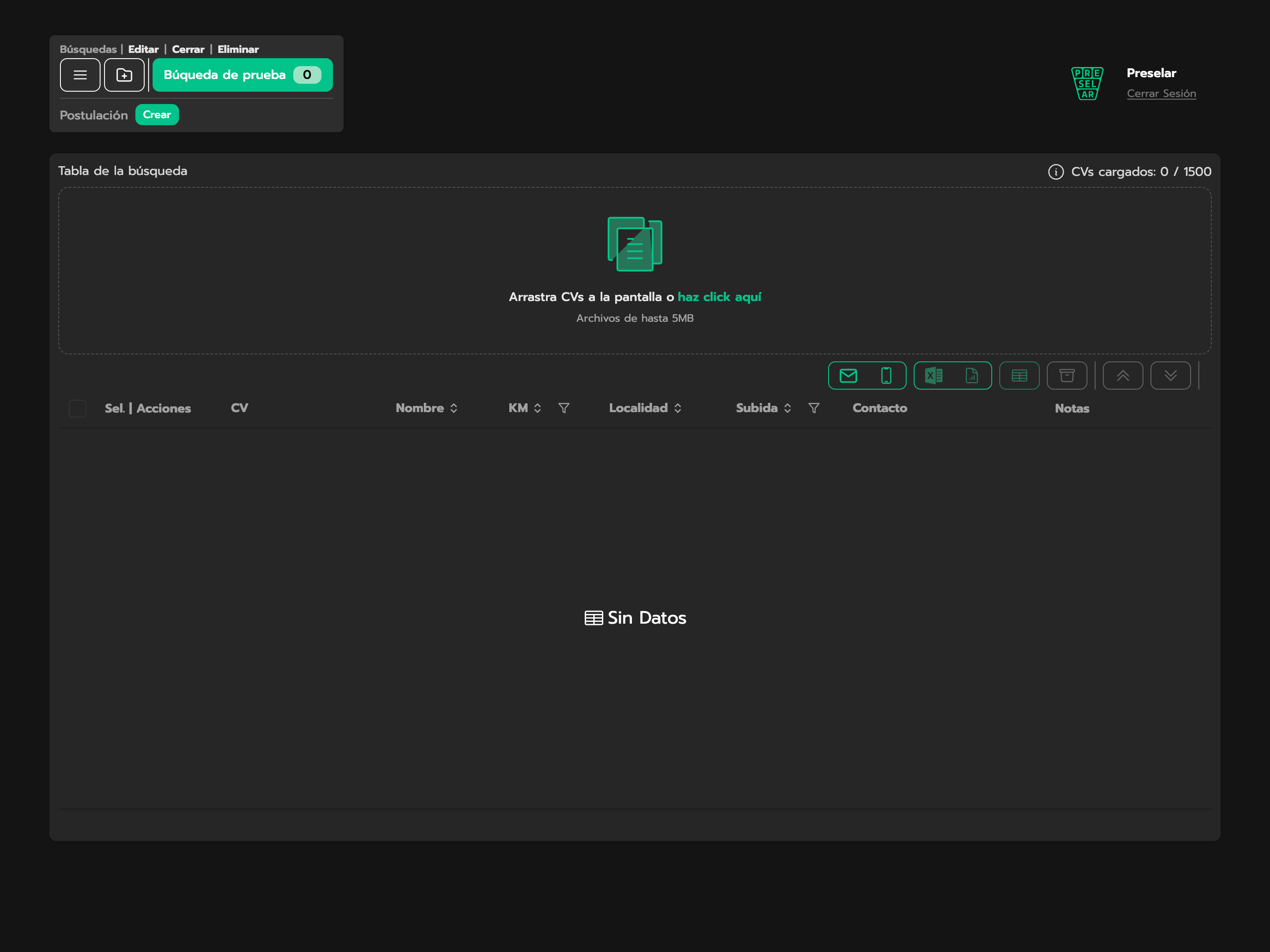The image size is (1270, 952).
Task: Click the info icon beside CVs cargados
Action: (x=1055, y=171)
